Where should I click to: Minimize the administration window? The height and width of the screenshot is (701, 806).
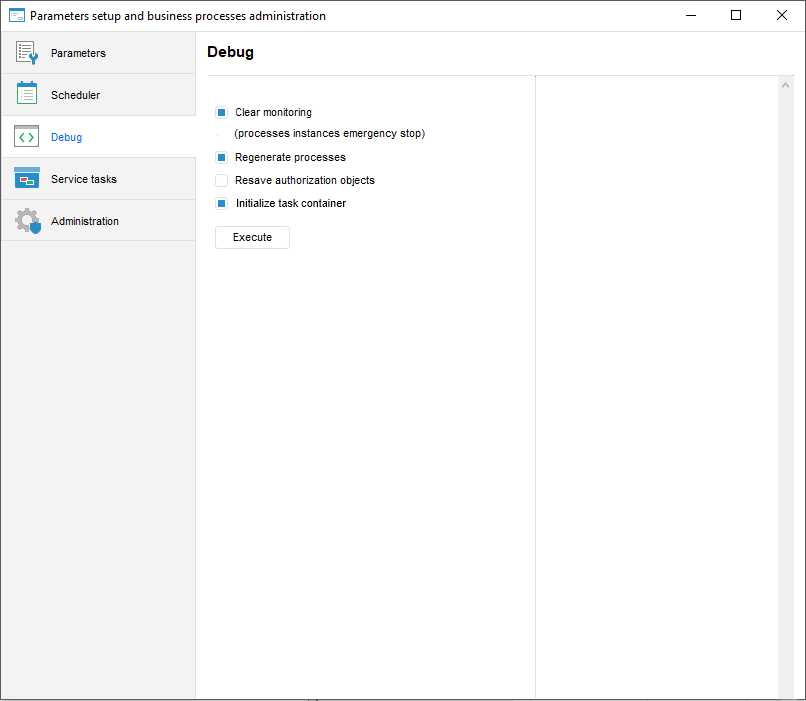click(690, 16)
